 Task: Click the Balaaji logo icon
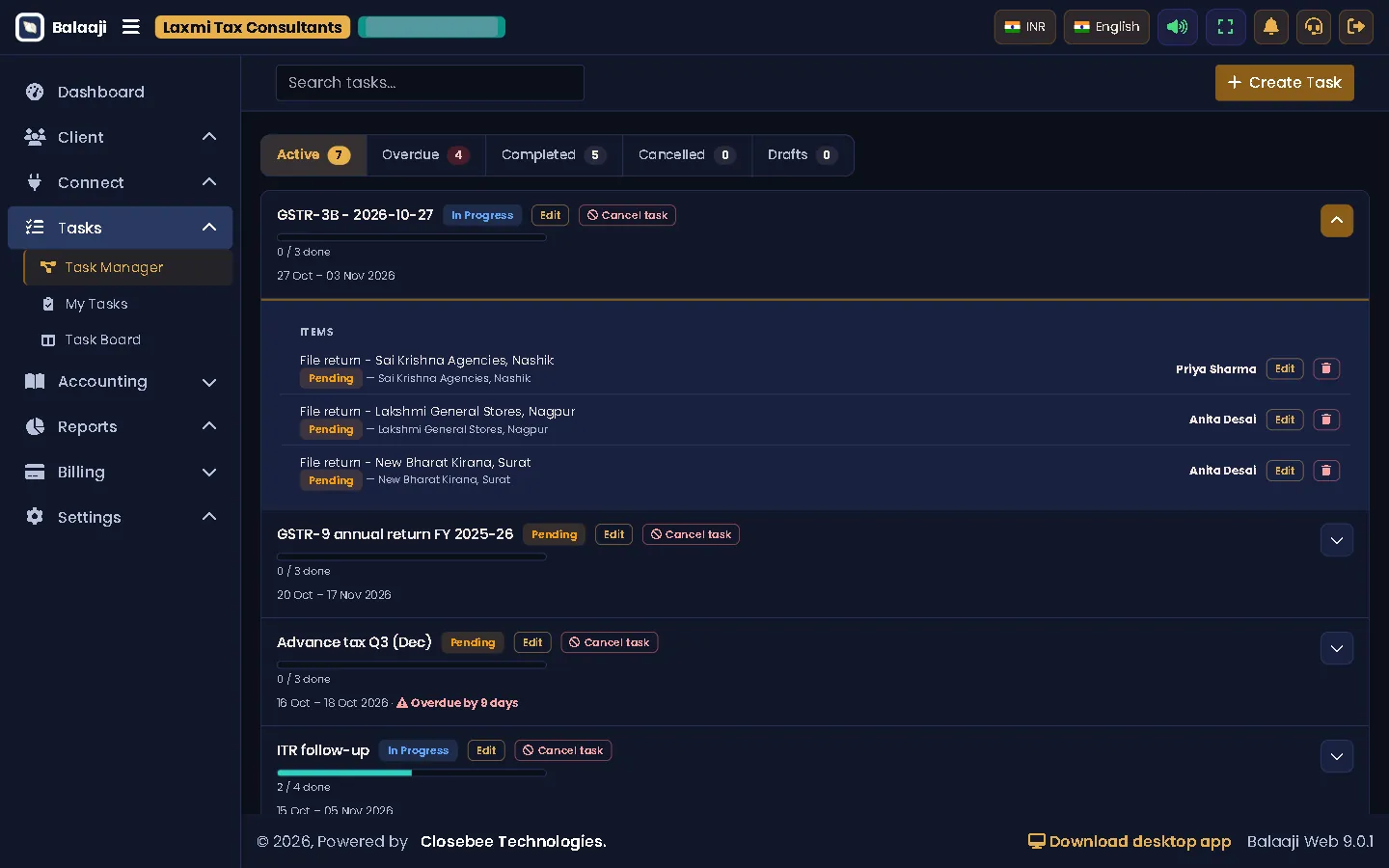tap(30, 27)
